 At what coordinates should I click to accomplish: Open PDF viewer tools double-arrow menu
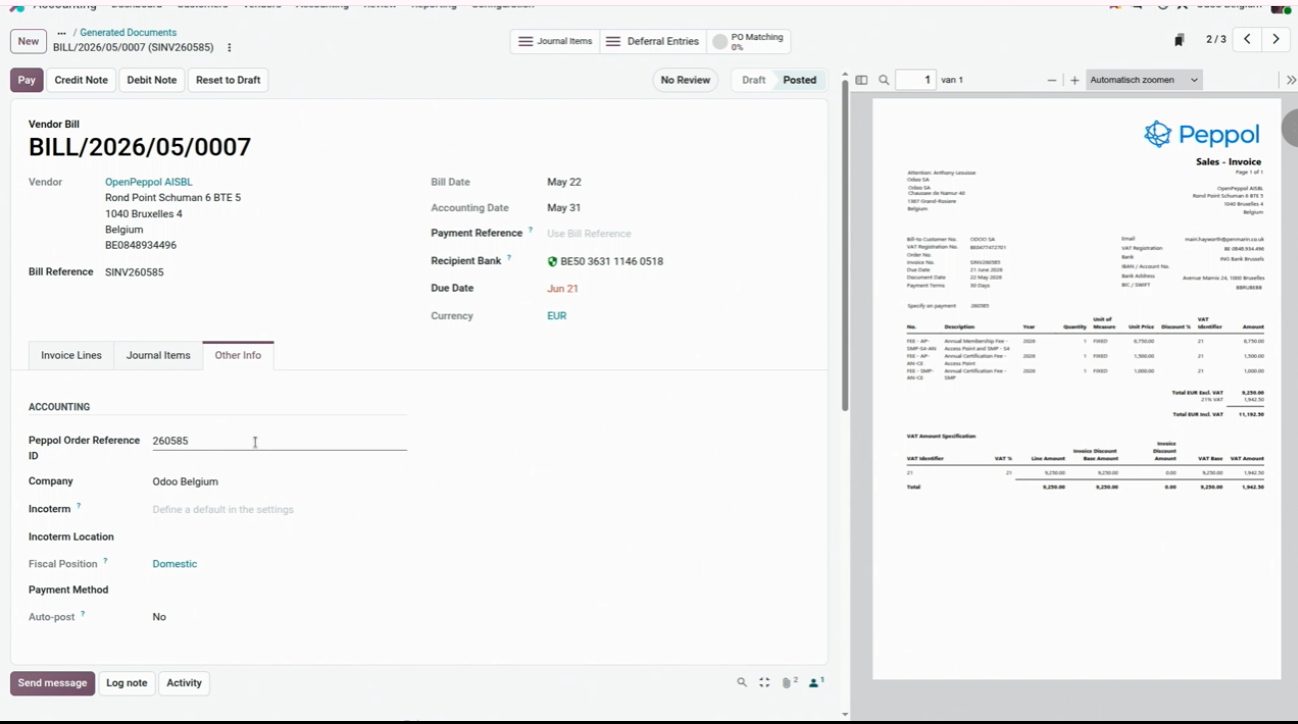1290,80
